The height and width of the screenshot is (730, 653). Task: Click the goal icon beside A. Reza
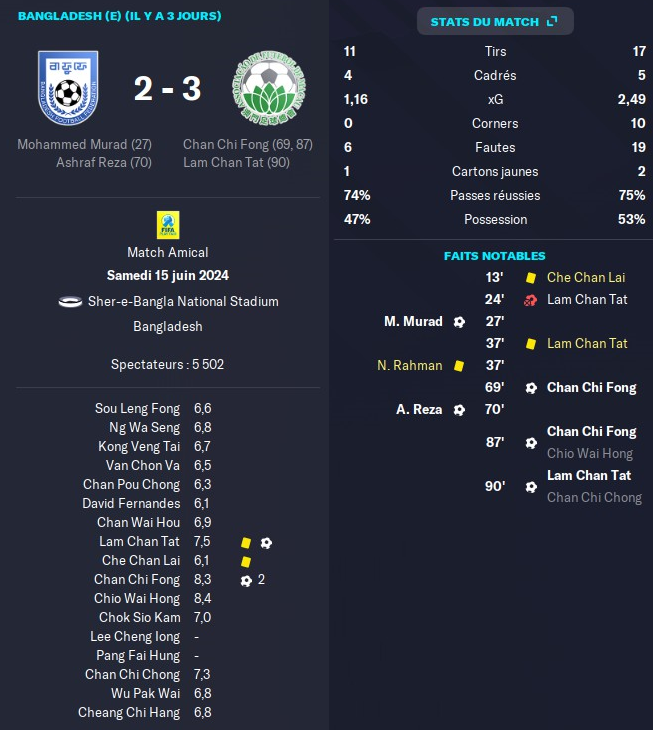459,409
